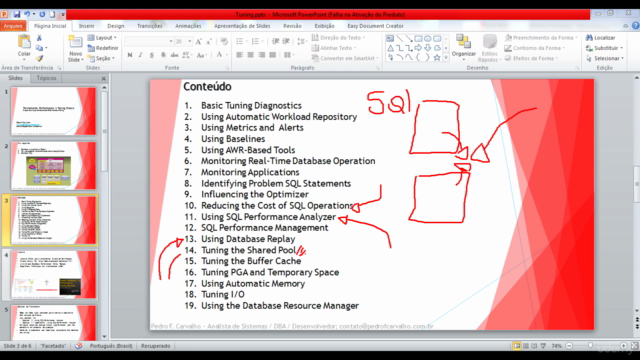Click the columns icon
The image size is (640, 360).
[x=288, y=55]
